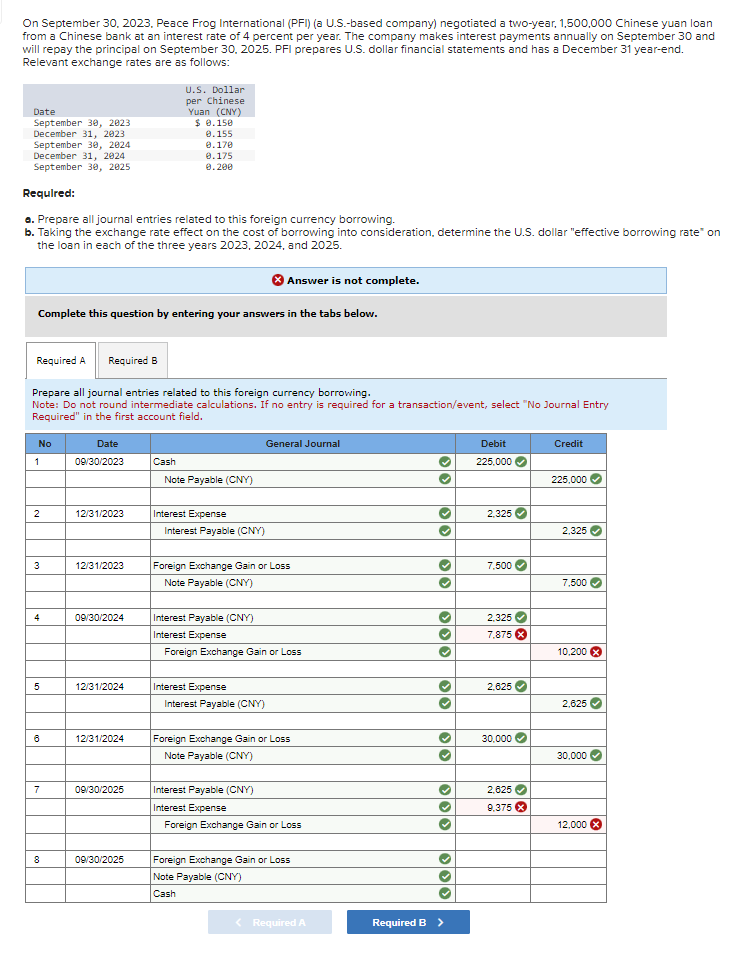Click green check beside 30,000 debit

pos(521,739)
